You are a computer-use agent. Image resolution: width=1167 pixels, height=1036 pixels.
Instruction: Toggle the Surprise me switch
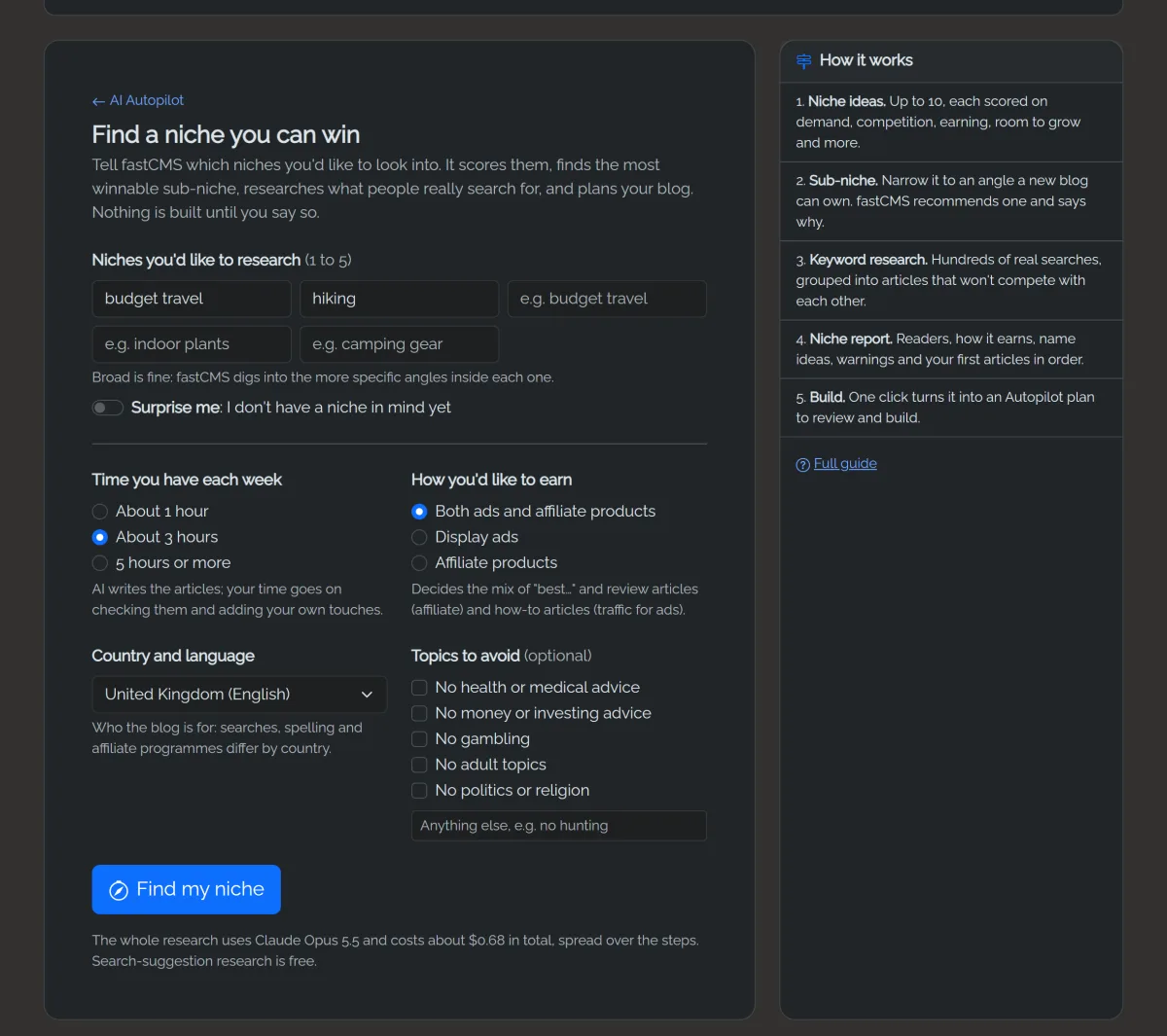coord(108,408)
